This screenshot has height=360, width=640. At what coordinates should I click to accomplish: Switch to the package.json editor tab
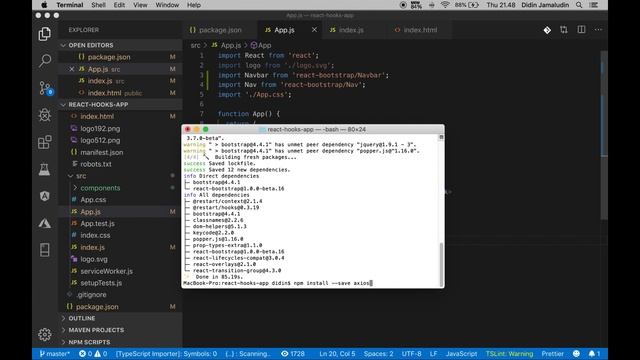pyautogui.click(x=220, y=30)
